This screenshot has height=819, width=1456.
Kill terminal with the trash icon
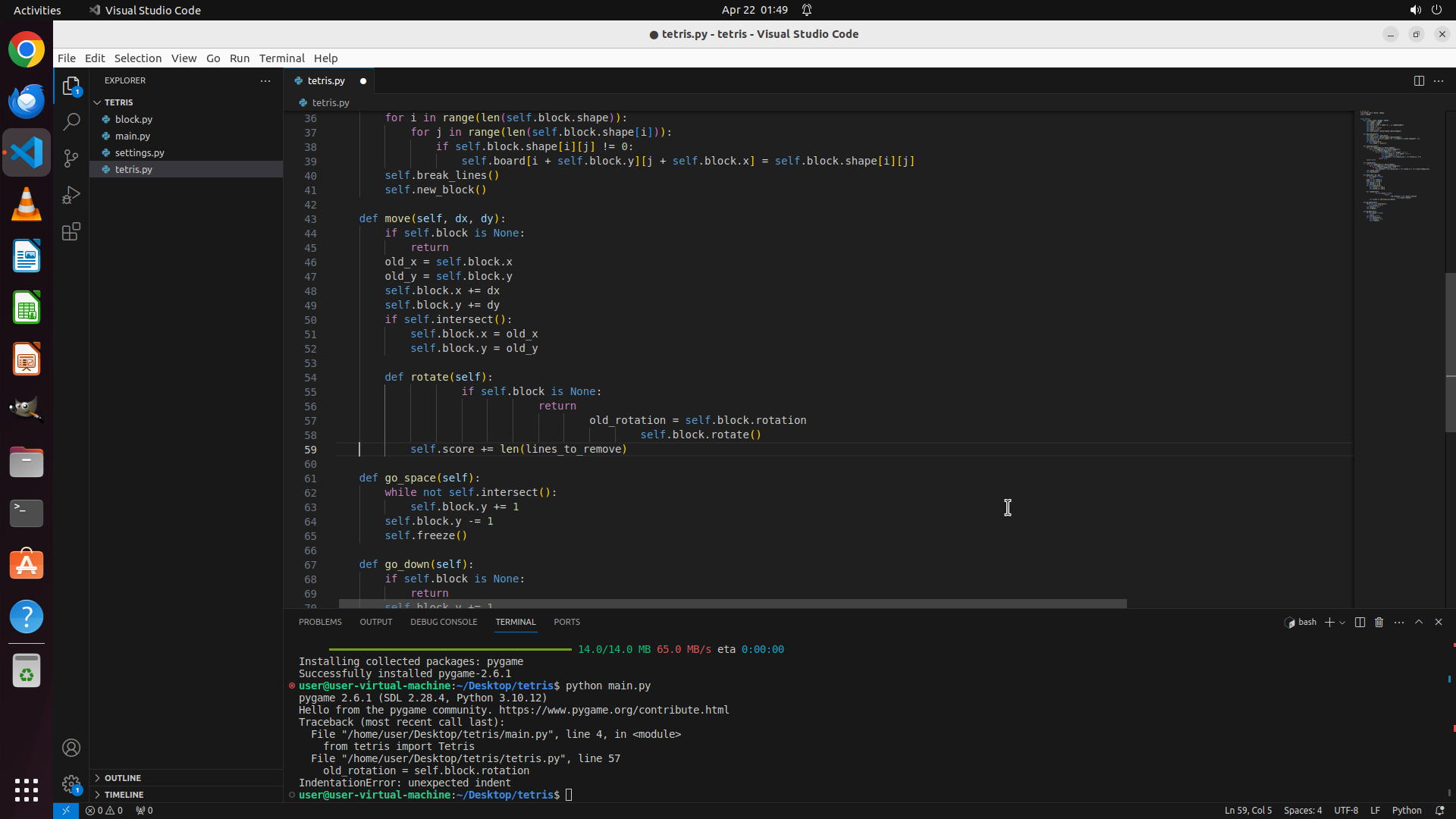[x=1379, y=622]
